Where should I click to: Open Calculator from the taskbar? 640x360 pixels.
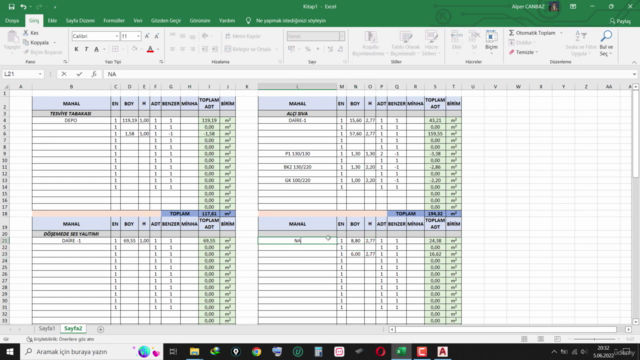click(x=318, y=351)
